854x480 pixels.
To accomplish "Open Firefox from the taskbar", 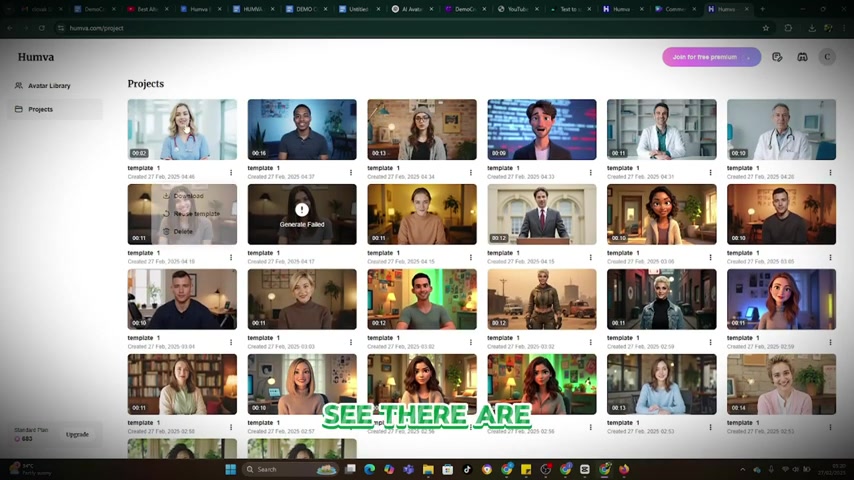I will pyautogui.click(x=624, y=469).
